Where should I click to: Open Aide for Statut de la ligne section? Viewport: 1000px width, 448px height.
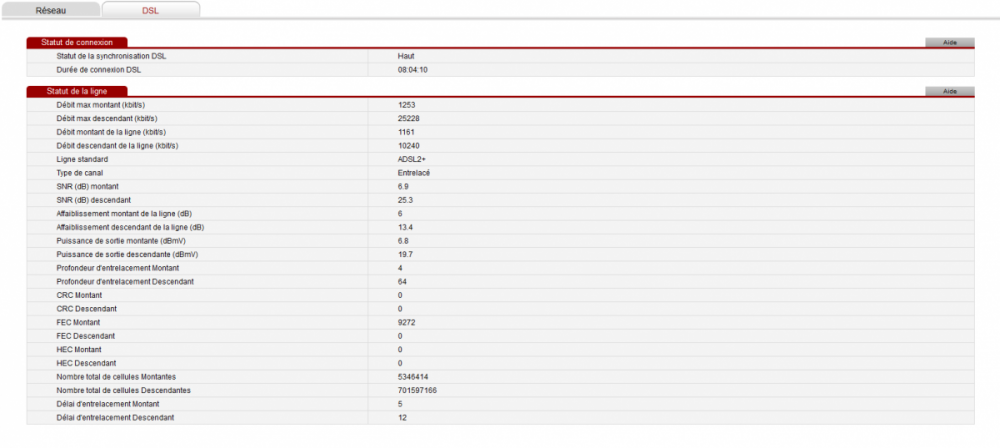tap(949, 91)
